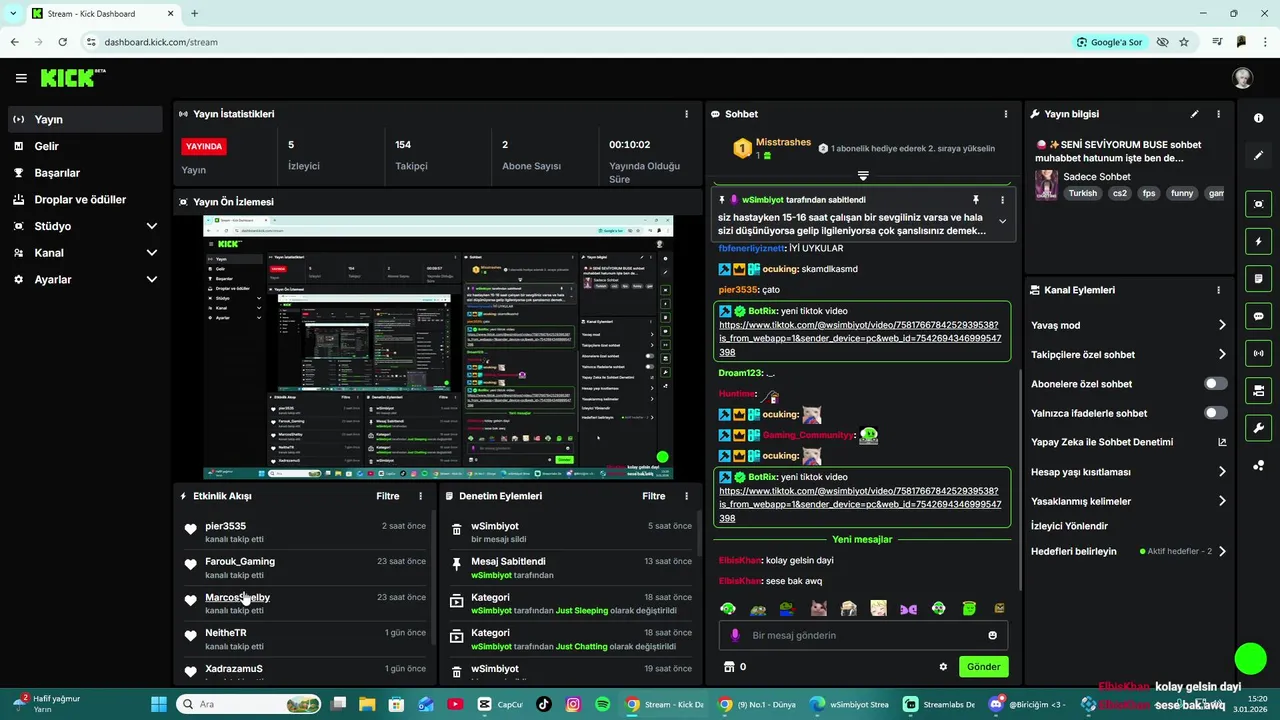
Task: Open pier3535 profile in Etkinlik Akışı
Action: point(225,526)
